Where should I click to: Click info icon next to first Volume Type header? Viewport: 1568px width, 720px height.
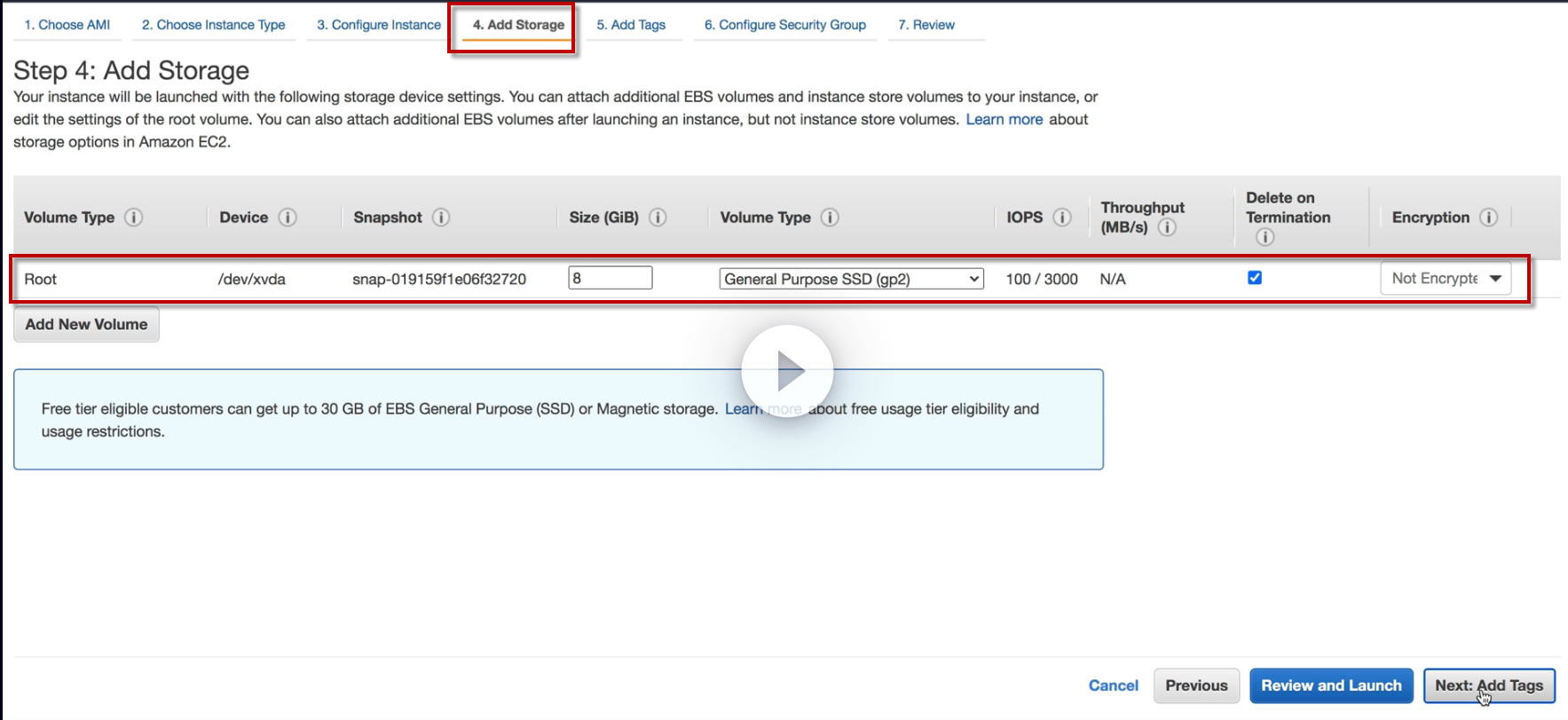133,218
